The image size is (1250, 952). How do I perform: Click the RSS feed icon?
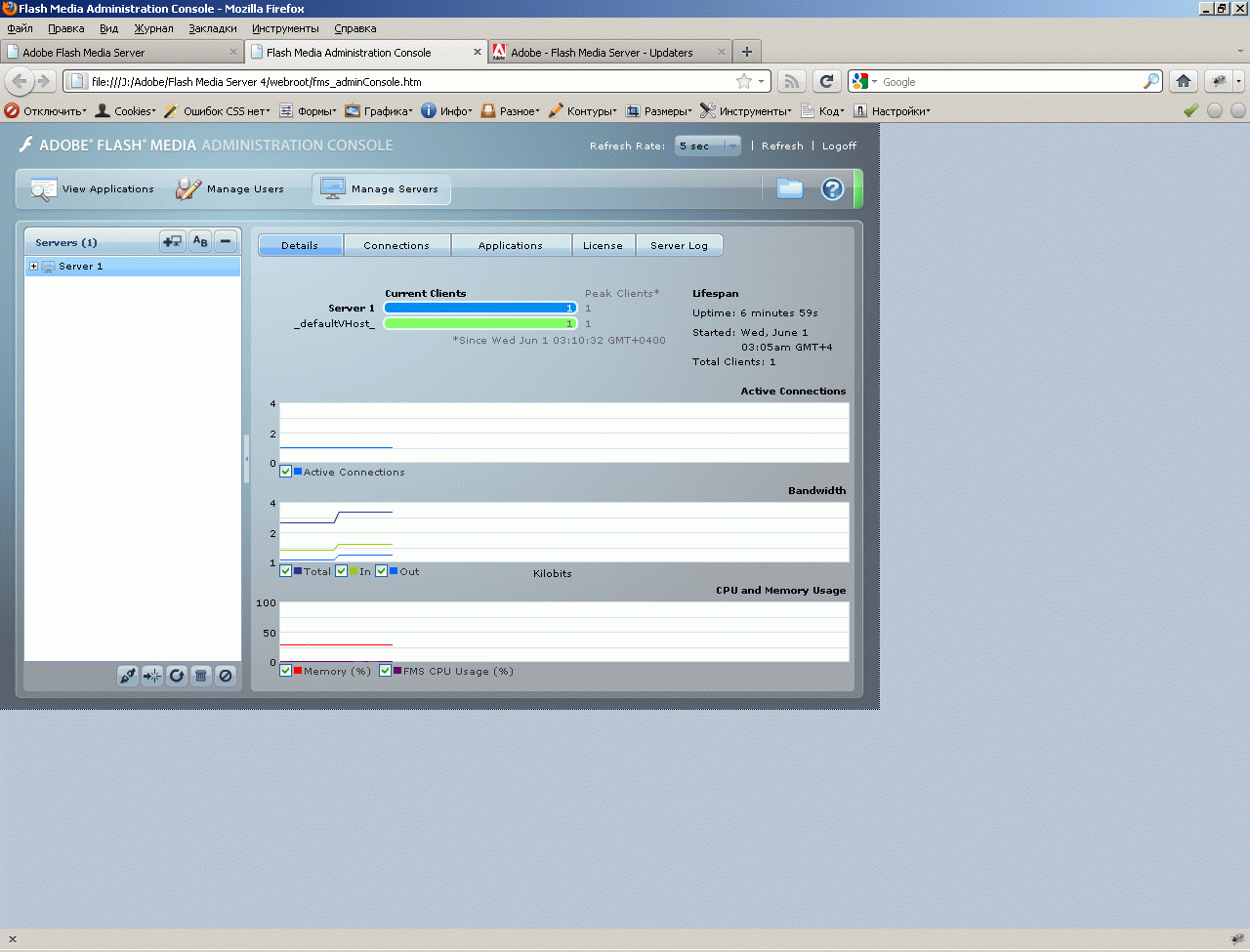[792, 81]
